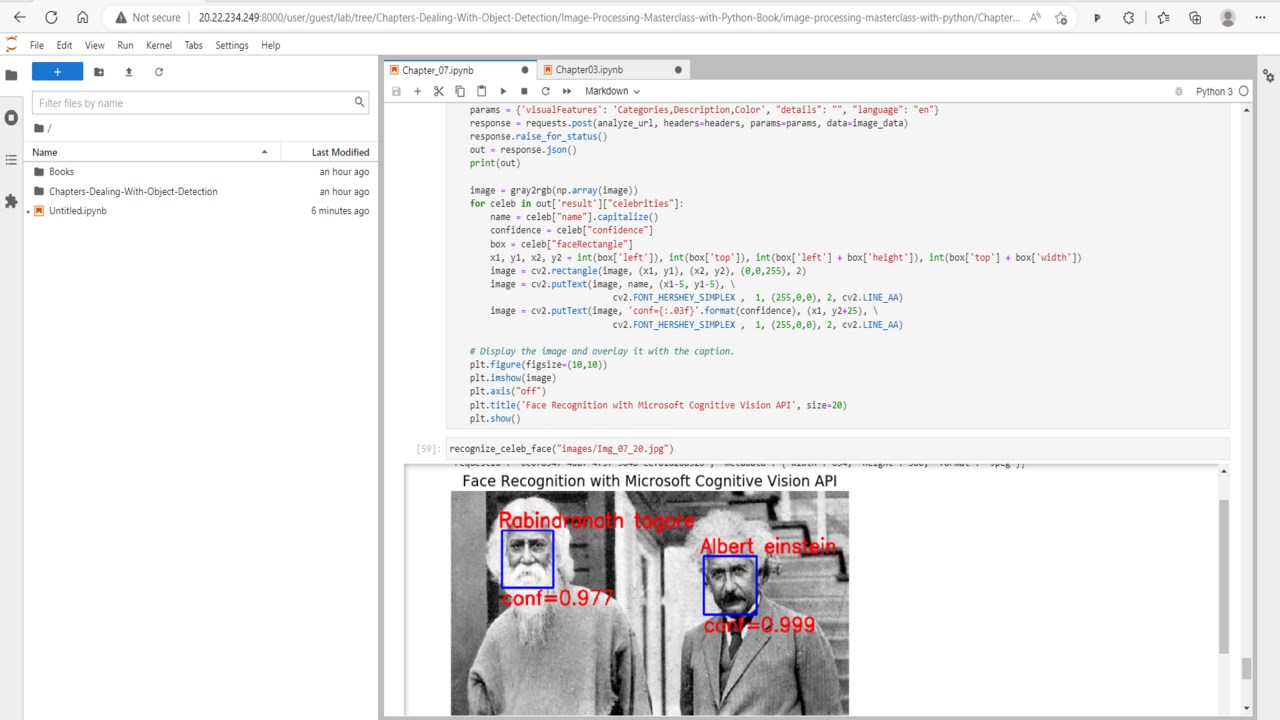Open browser Extensions puzzle icon
Image resolution: width=1280 pixels, height=720 pixels.
point(1129,17)
